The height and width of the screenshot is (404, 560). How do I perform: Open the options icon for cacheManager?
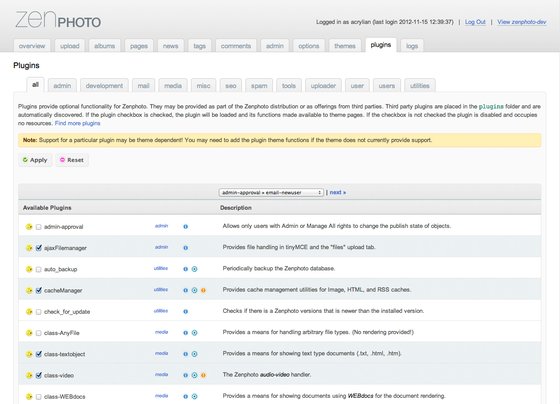click(x=194, y=290)
